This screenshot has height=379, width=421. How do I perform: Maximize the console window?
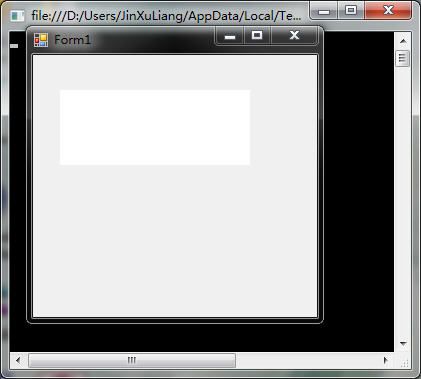(x=351, y=10)
